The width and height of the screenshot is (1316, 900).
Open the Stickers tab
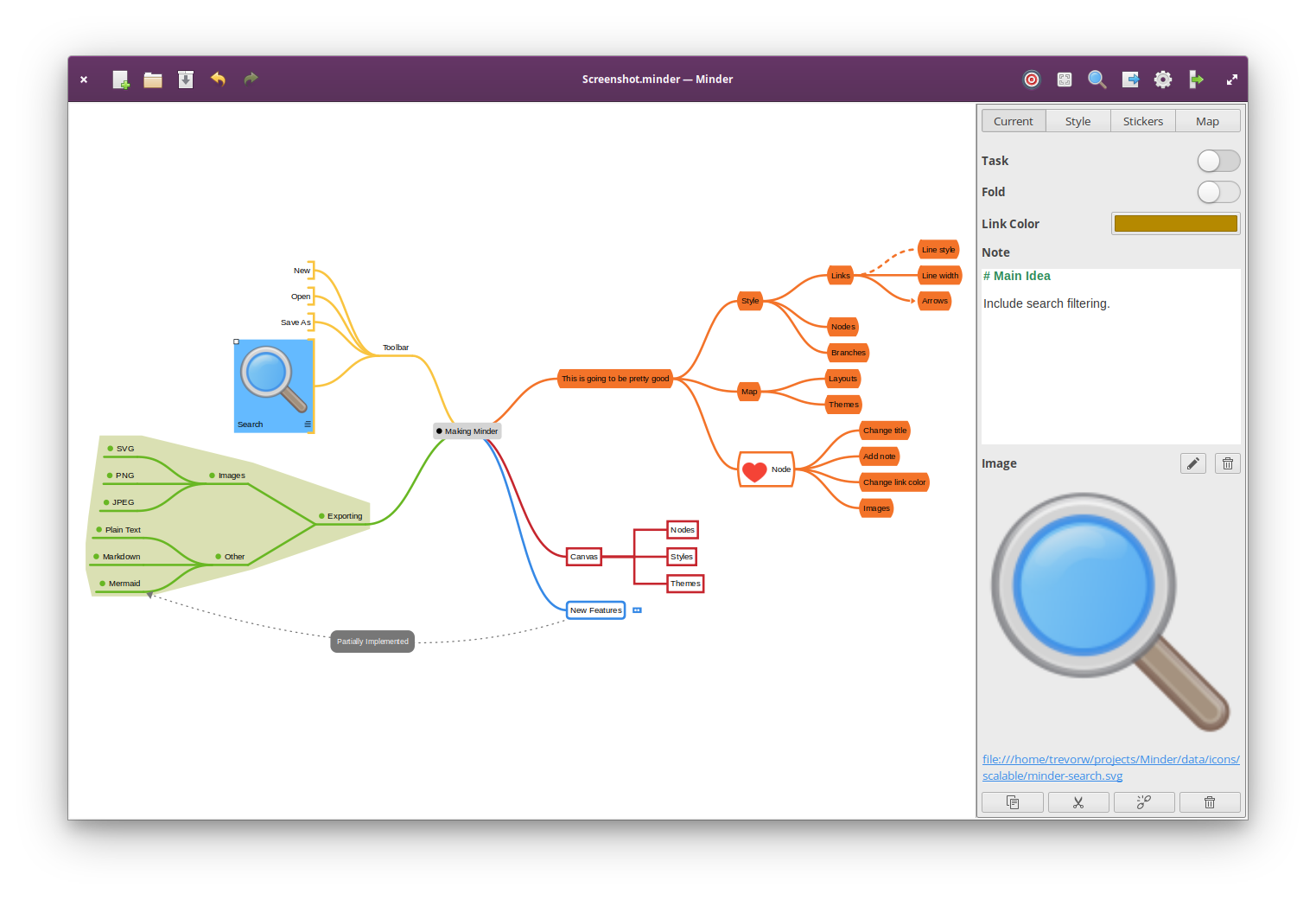(x=1142, y=121)
